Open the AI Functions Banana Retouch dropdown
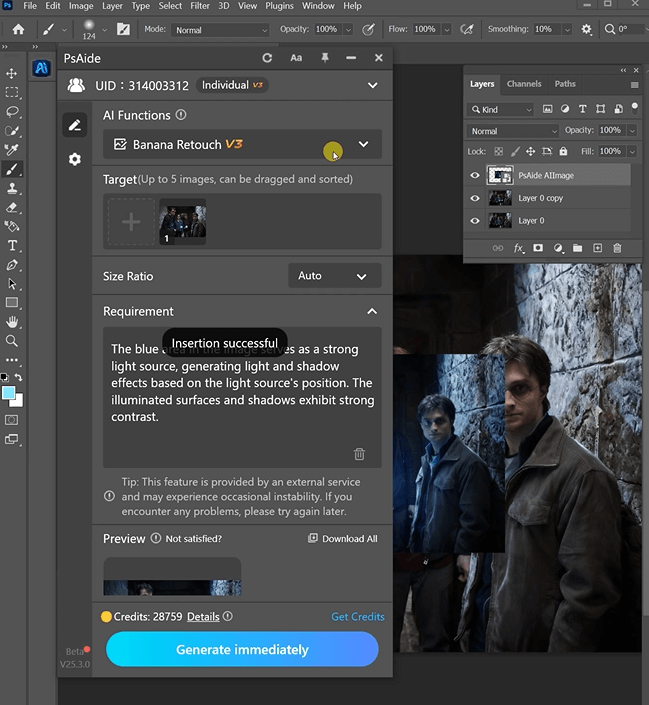Viewport: 649px width, 705px height. click(x=242, y=144)
